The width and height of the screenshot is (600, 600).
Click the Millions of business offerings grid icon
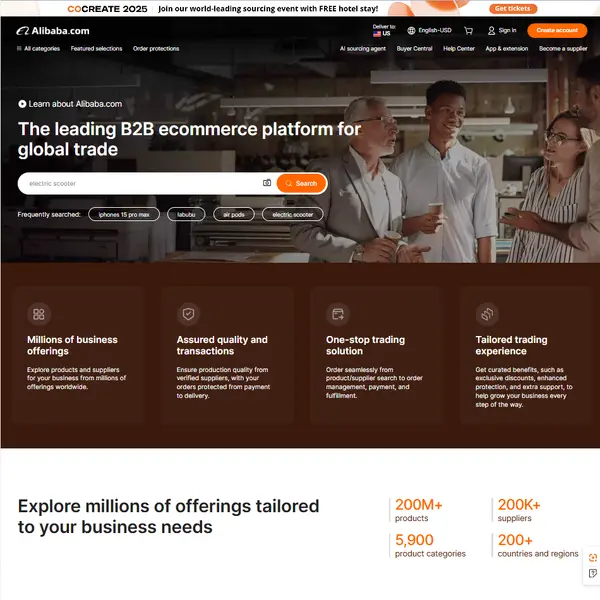point(39,314)
